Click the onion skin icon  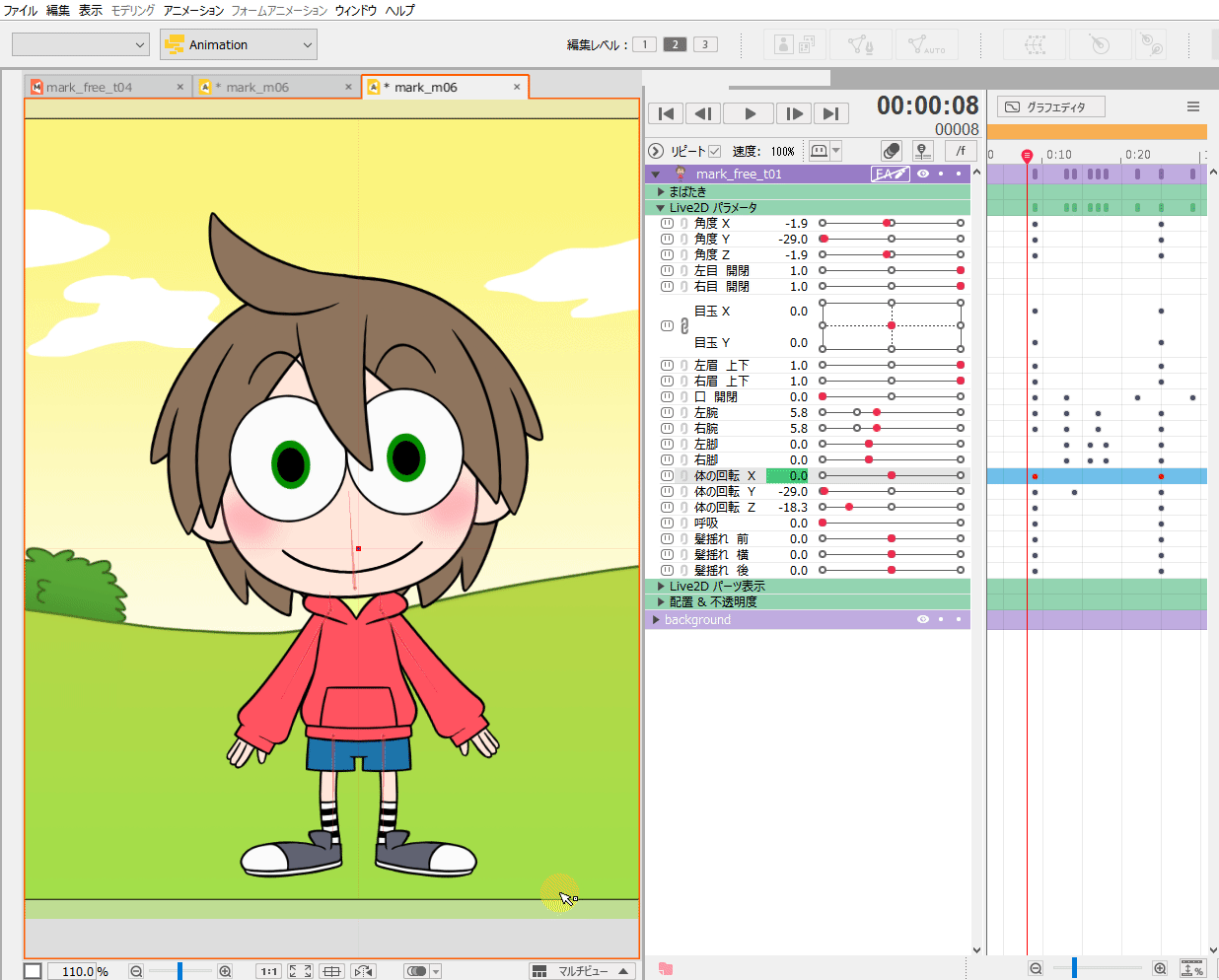point(891,151)
